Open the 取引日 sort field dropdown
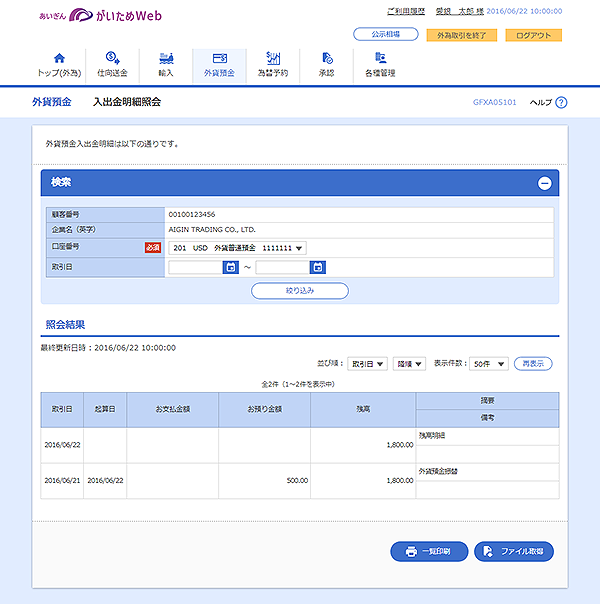 (x=367, y=364)
